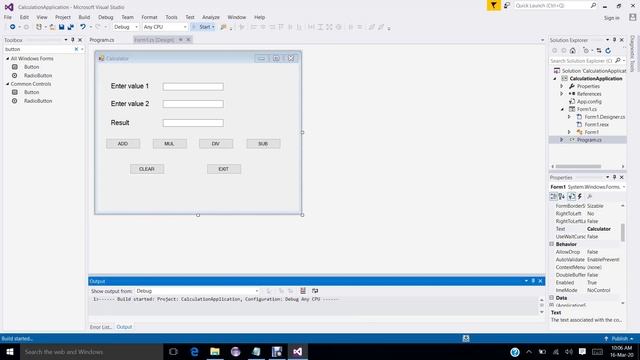Open the Debug menu
640x360 pixels.
coord(106,17)
